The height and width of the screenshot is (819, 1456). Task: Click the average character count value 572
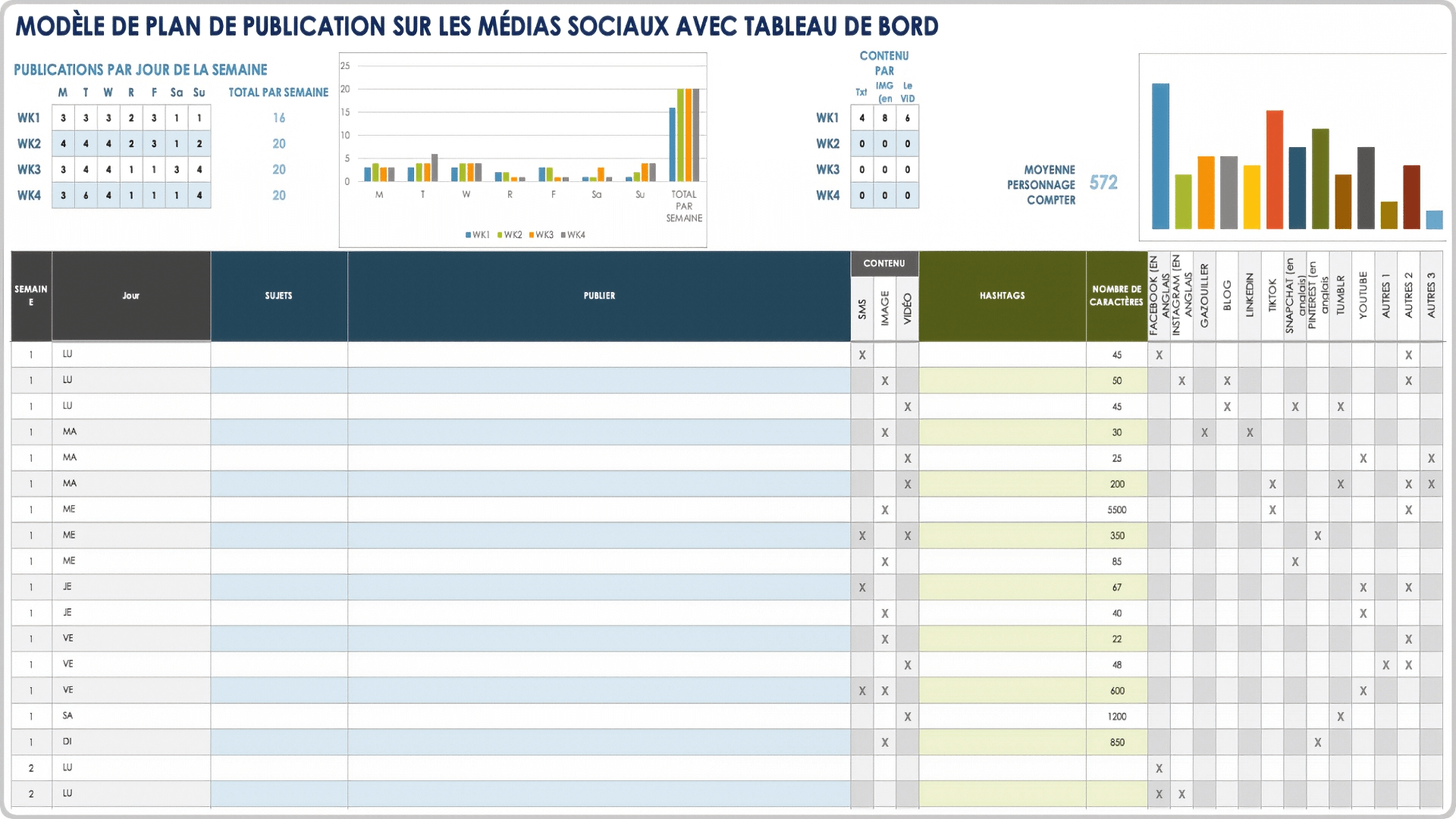(1103, 183)
